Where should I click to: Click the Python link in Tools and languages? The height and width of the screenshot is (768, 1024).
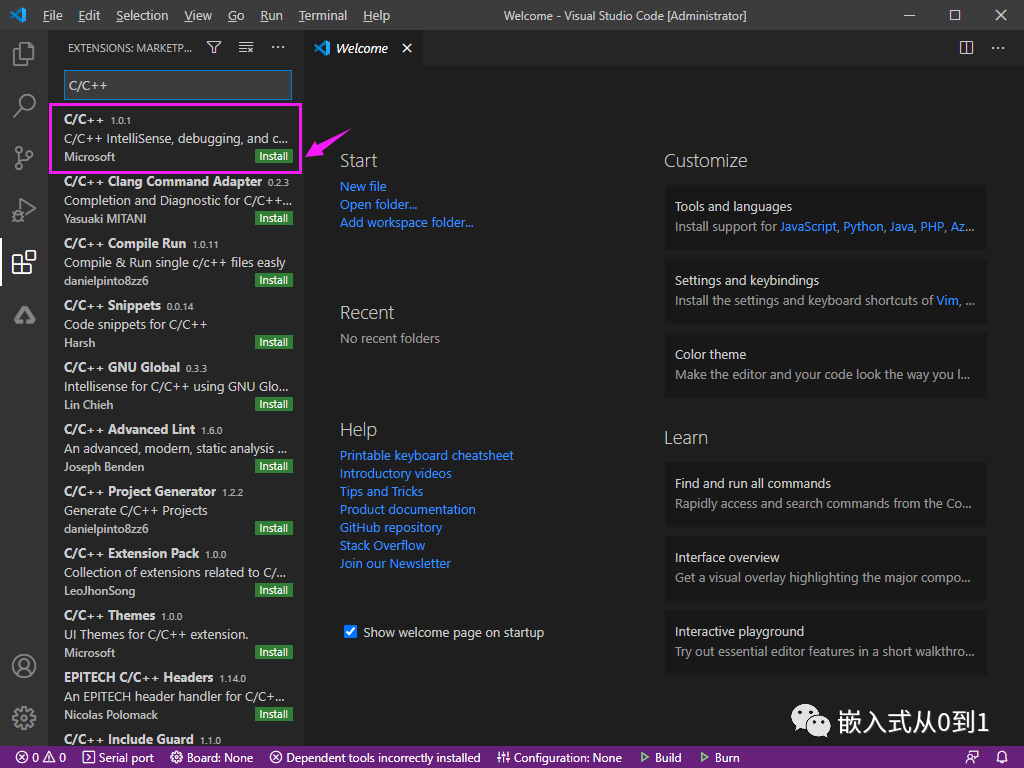click(x=863, y=227)
